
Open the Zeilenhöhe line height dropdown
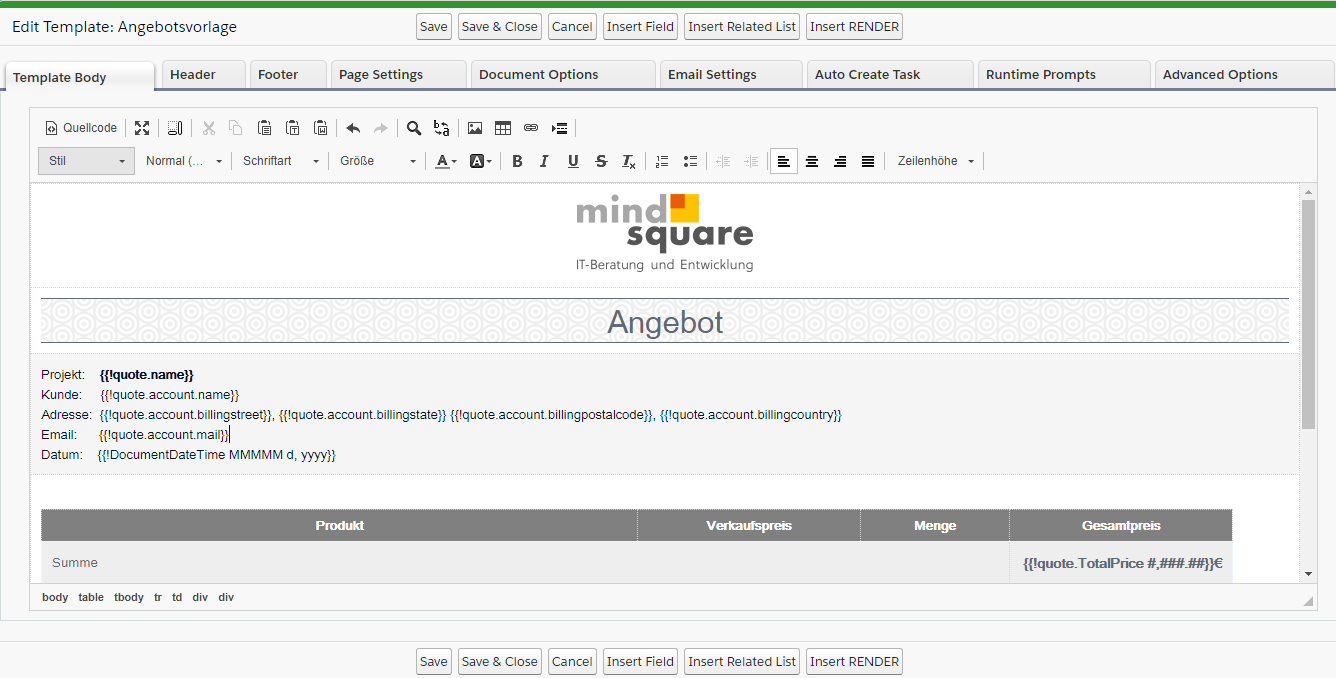click(x=936, y=161)
